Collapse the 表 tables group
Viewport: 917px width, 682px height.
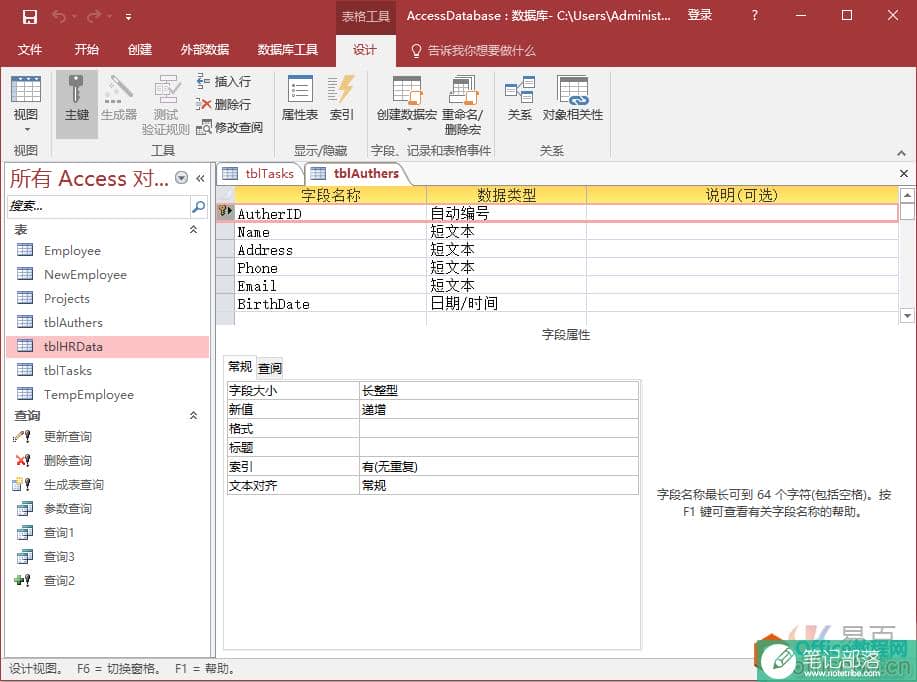point(194,230)
